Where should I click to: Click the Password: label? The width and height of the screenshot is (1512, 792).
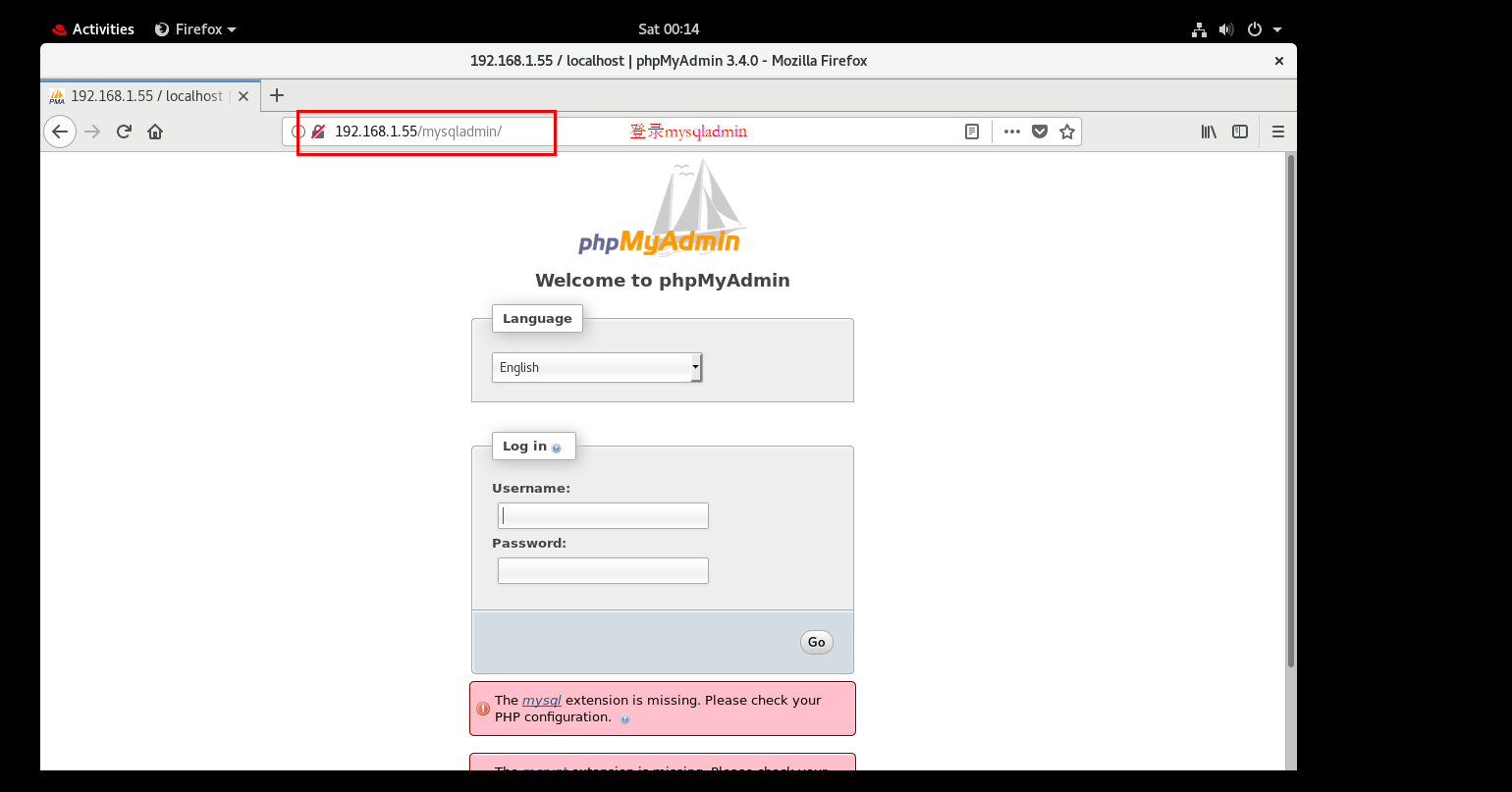(529, 543)
